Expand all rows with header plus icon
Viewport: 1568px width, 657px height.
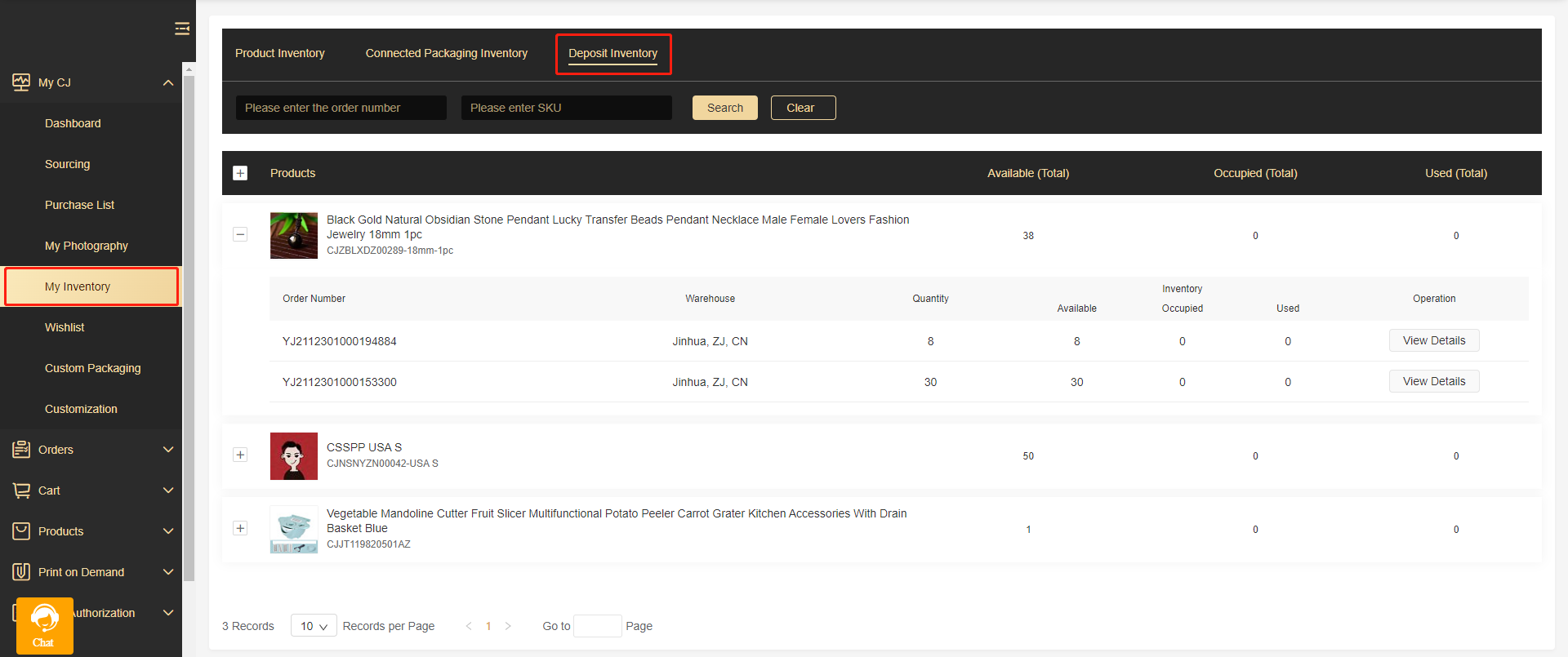(240, 173)
